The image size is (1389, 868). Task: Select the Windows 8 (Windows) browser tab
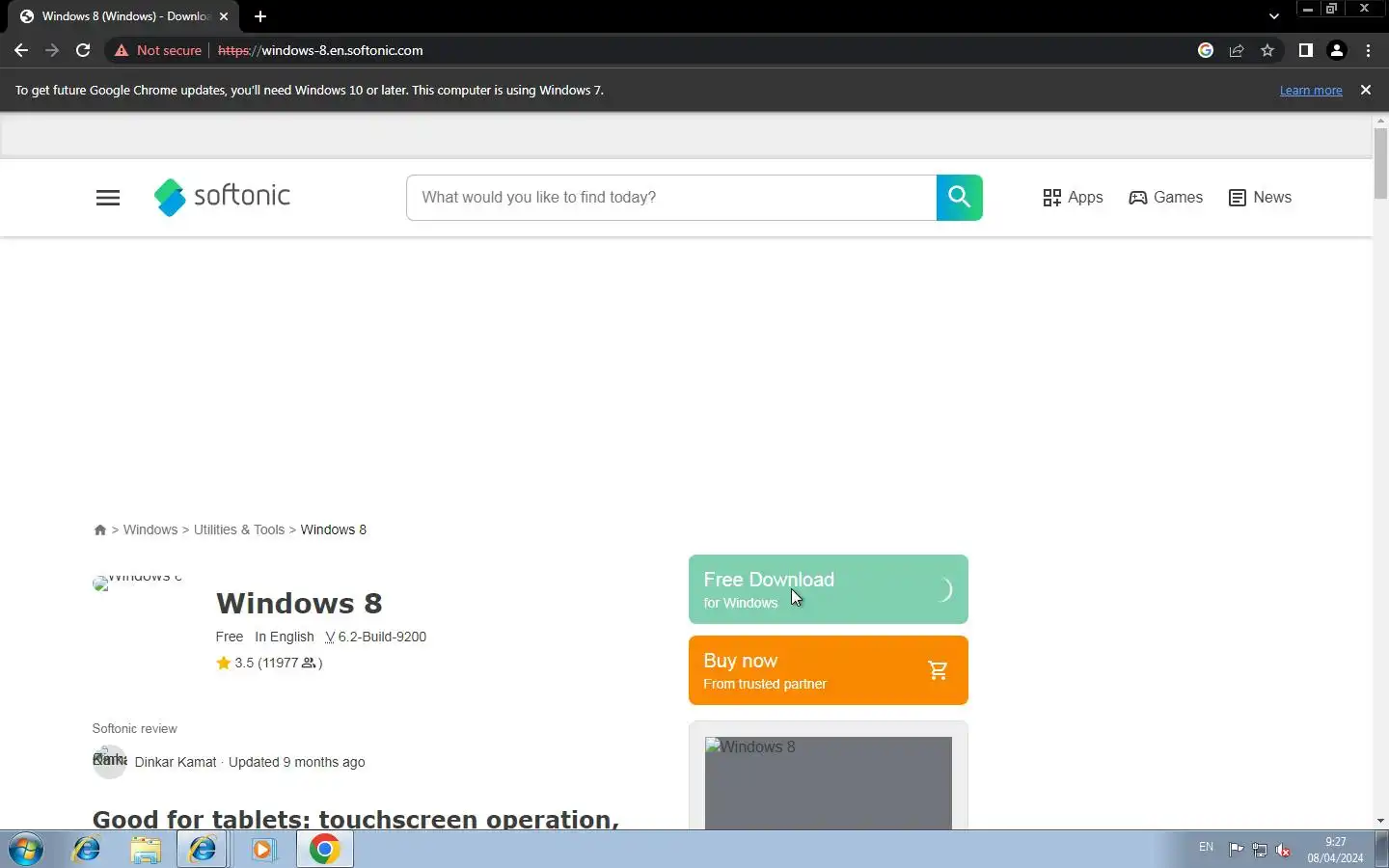coord(123,16)
